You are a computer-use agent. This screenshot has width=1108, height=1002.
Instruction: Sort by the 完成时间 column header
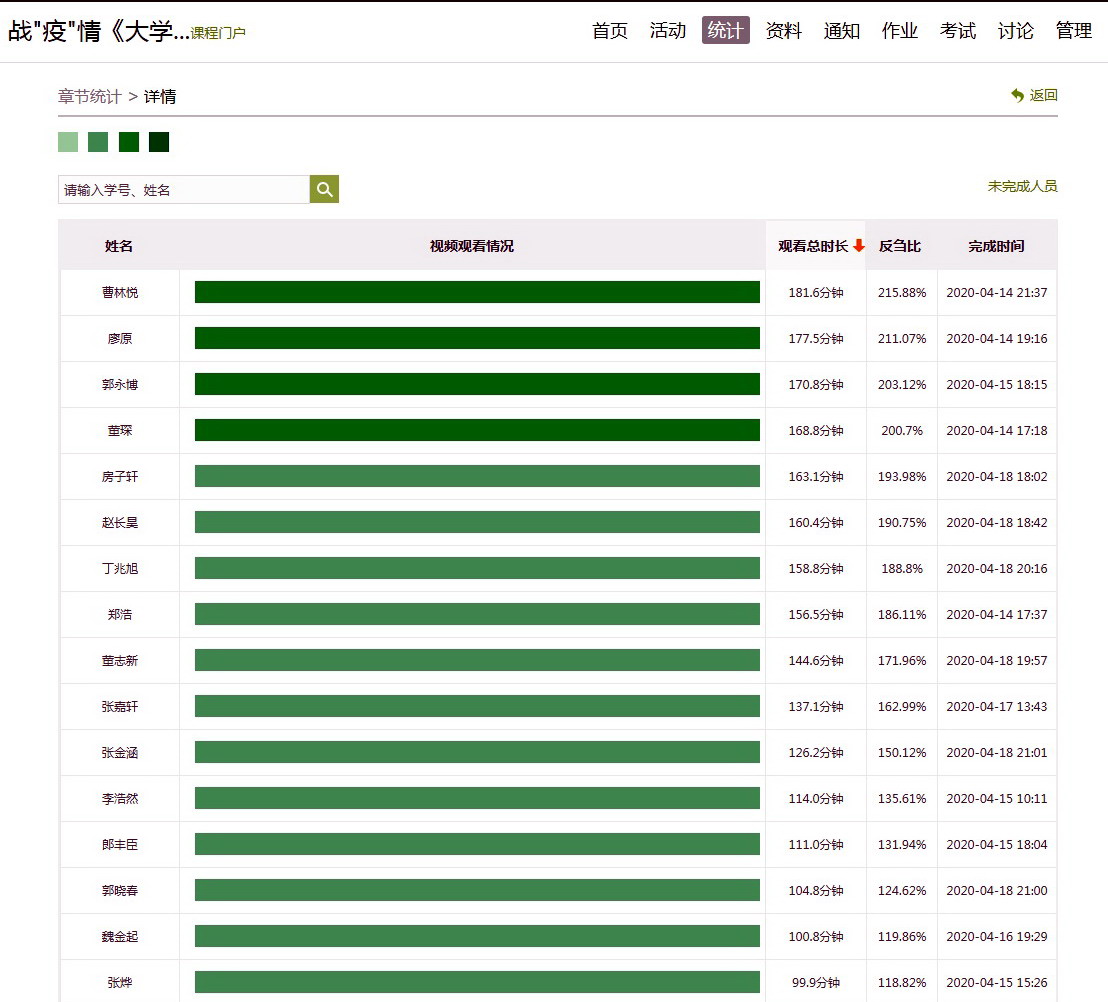point(996,246)
